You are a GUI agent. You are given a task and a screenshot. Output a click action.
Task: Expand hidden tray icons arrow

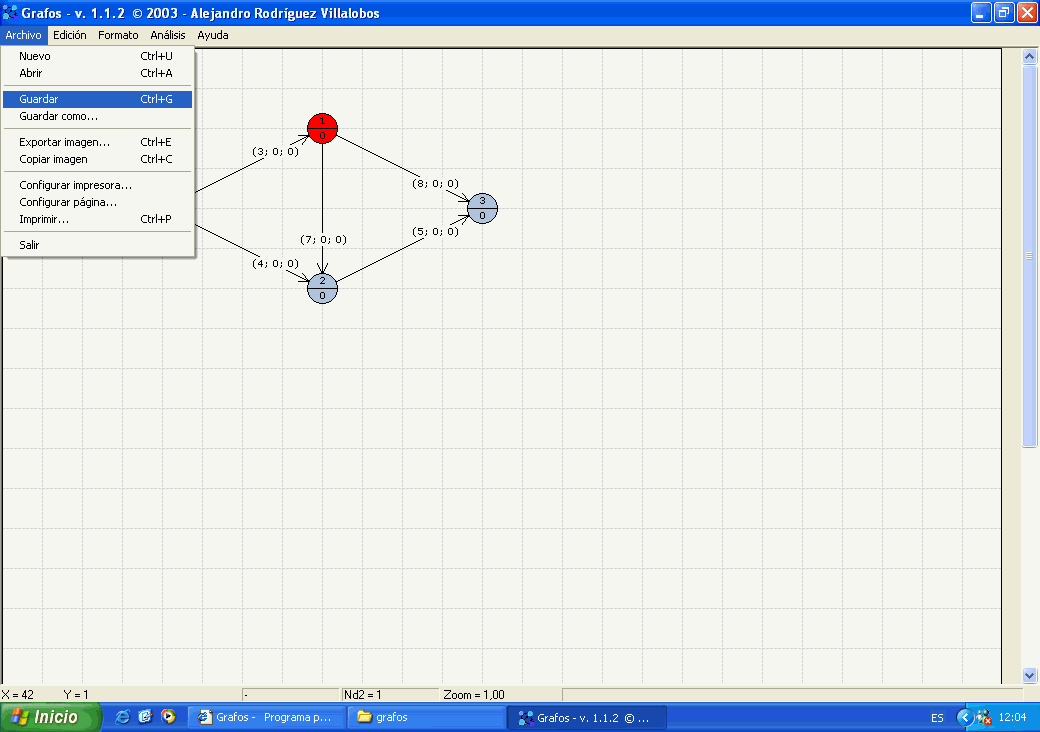pos(964,717)
